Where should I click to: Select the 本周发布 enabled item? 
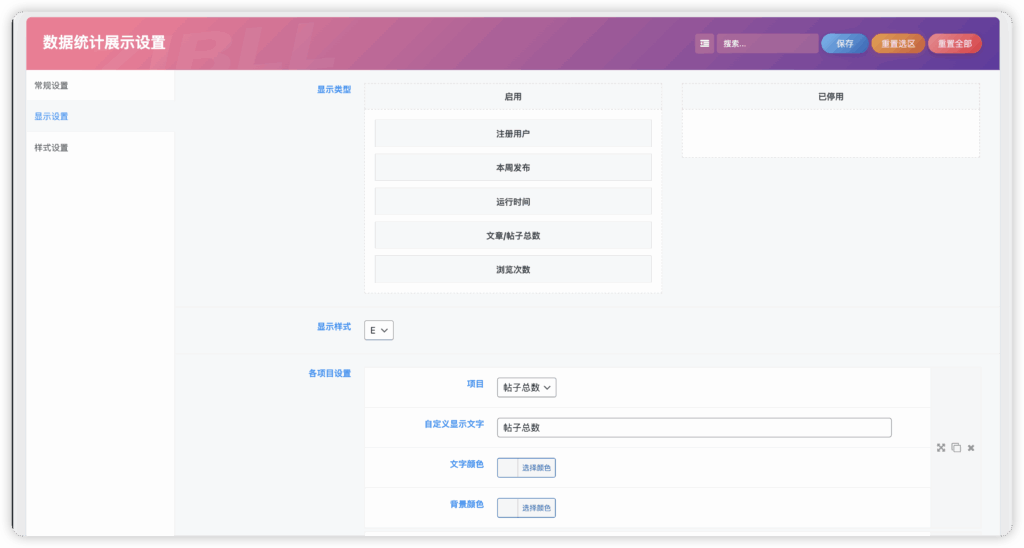pyautogui.click(x=513, y=168)
